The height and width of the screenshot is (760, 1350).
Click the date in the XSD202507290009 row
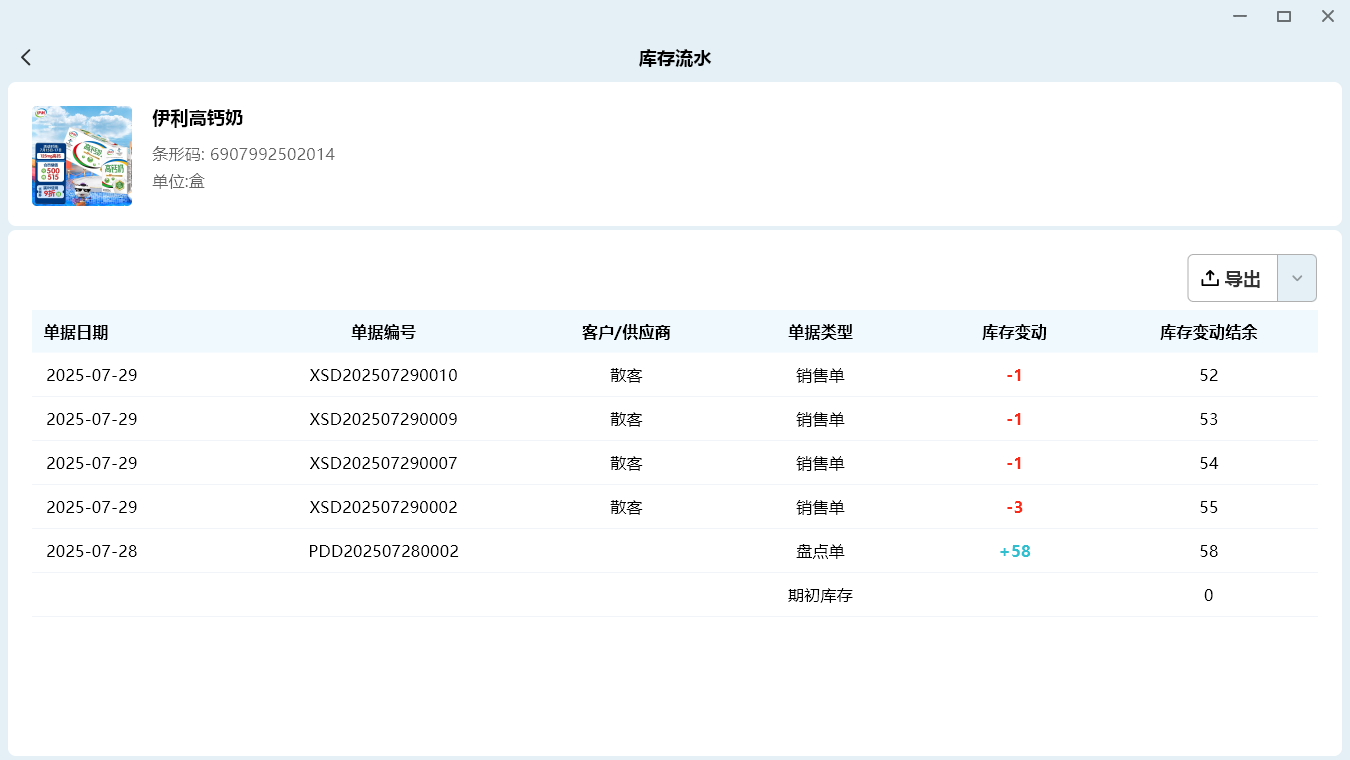(x=92, y=420)
